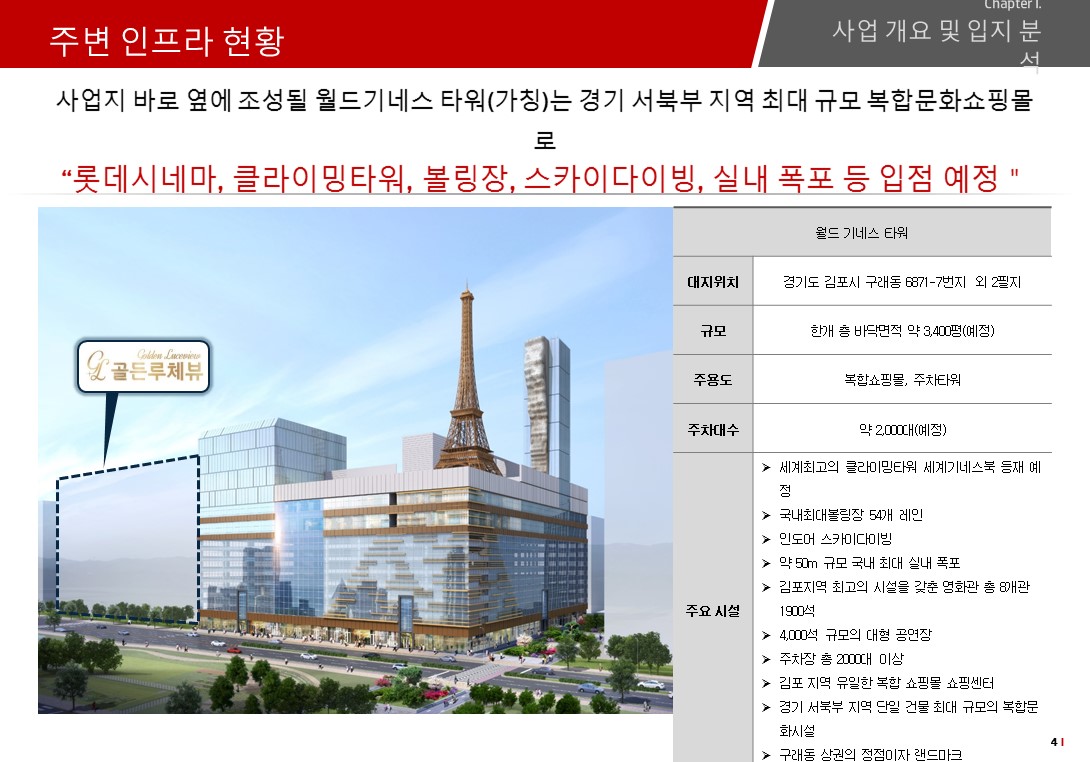This screenshot has width=1090, height=762.
Task: Select the address cell '경기도 김포시 구래동 6871-7번지'
Action: pyautogui.click(x=902, y=282)
